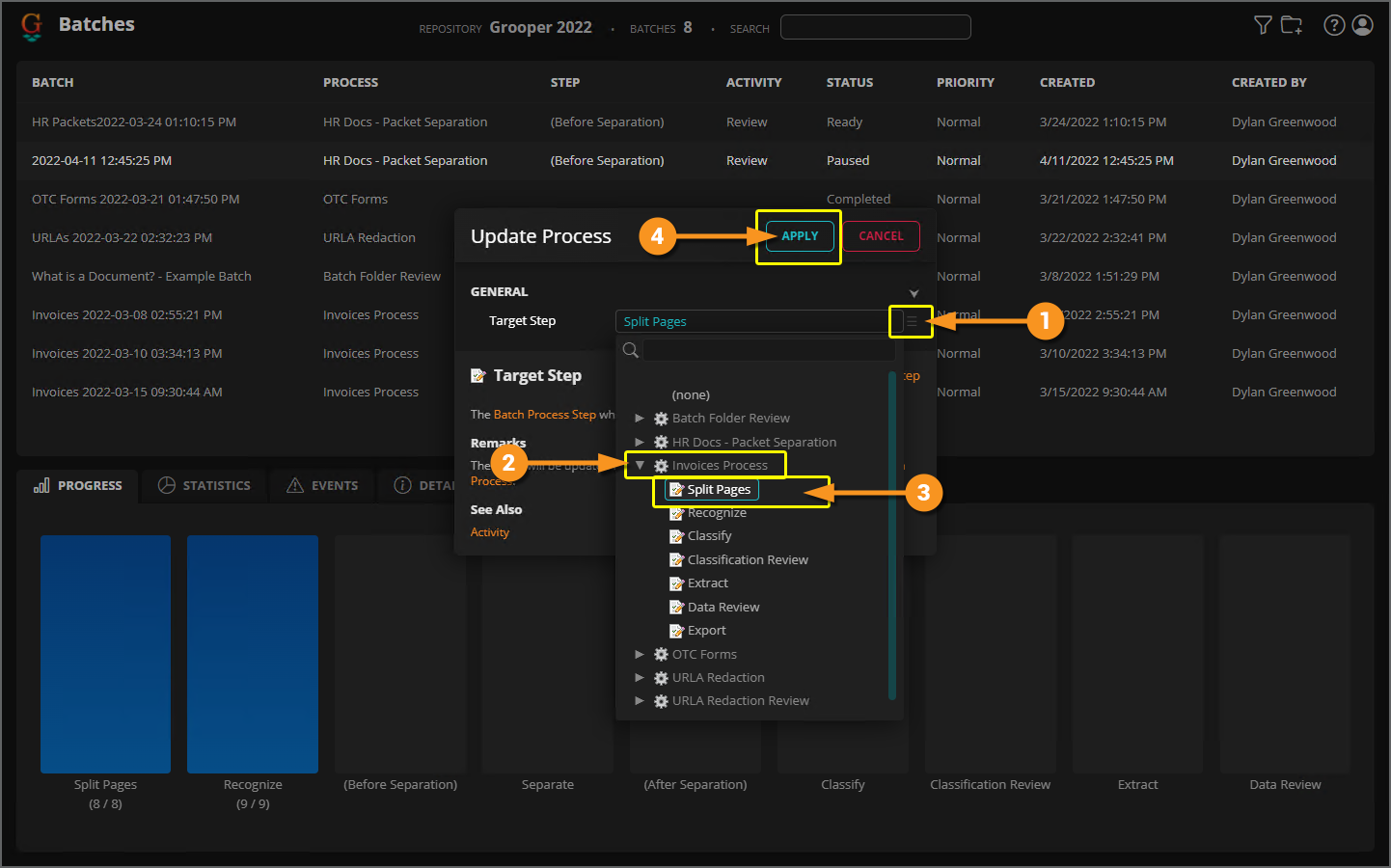Collapse the Invoices Process tree node
1391x868 pixels.
pyautogui.click(x=639, y=465)
